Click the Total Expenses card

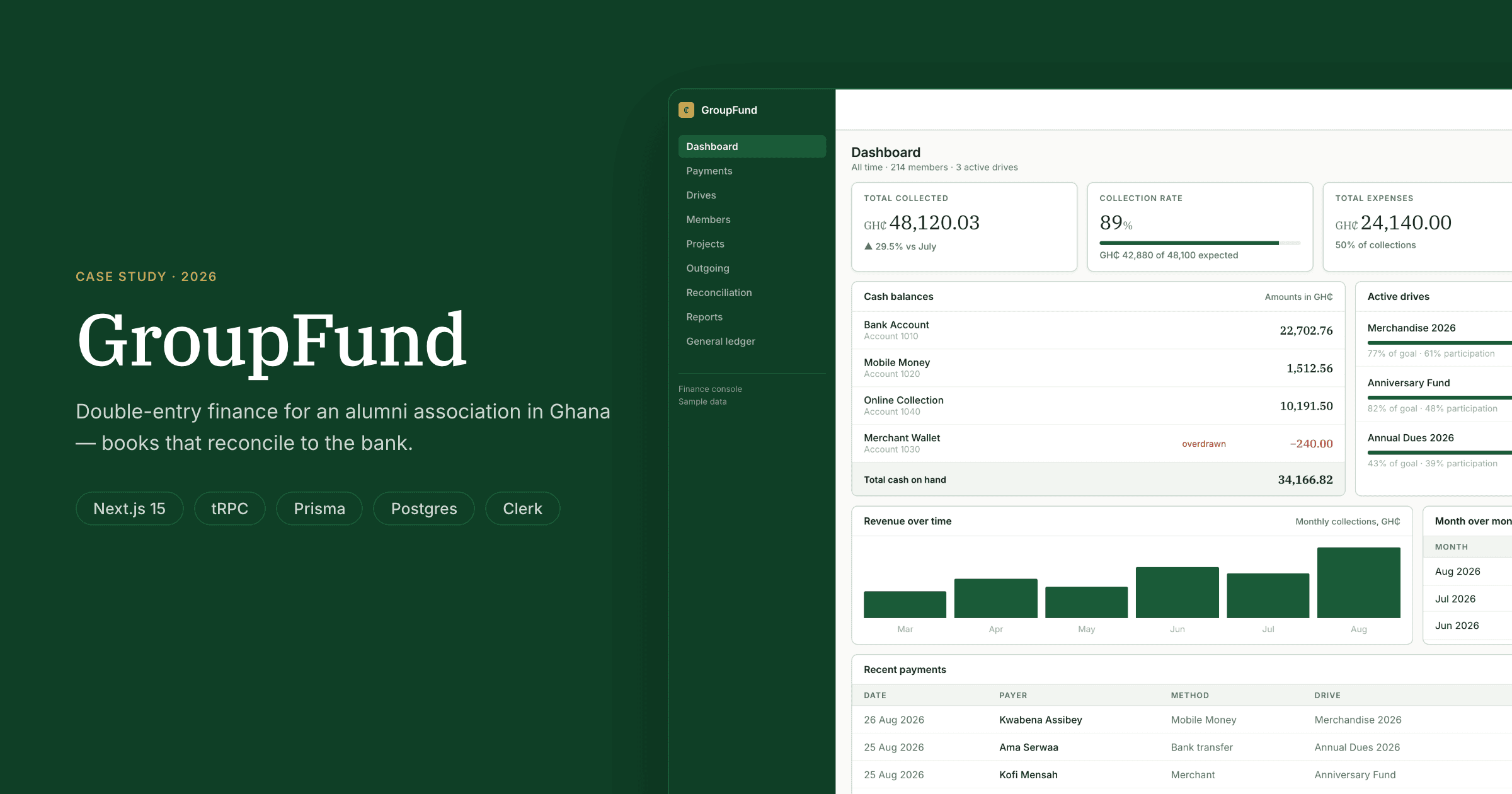coord(1417,227)
